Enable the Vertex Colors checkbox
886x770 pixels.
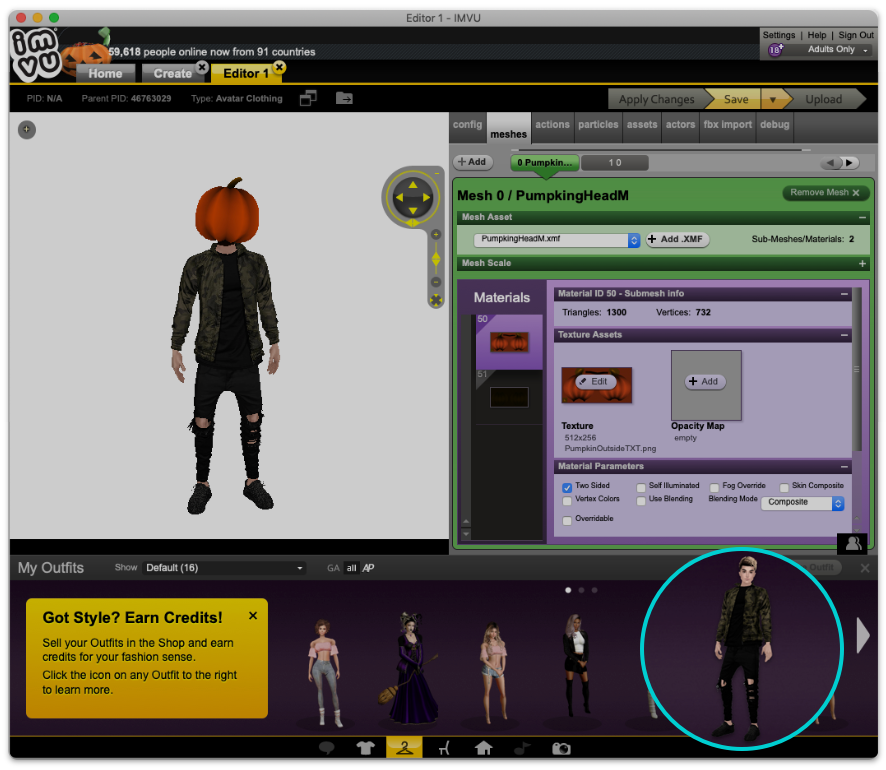point(567,501)
